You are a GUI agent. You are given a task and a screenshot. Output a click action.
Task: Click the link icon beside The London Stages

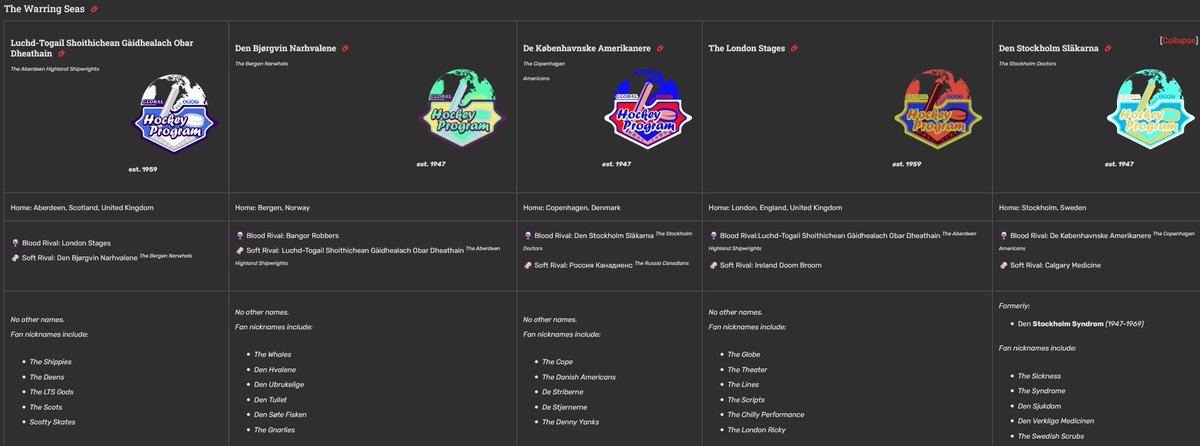pyautogui.click(x=794, y=48)
